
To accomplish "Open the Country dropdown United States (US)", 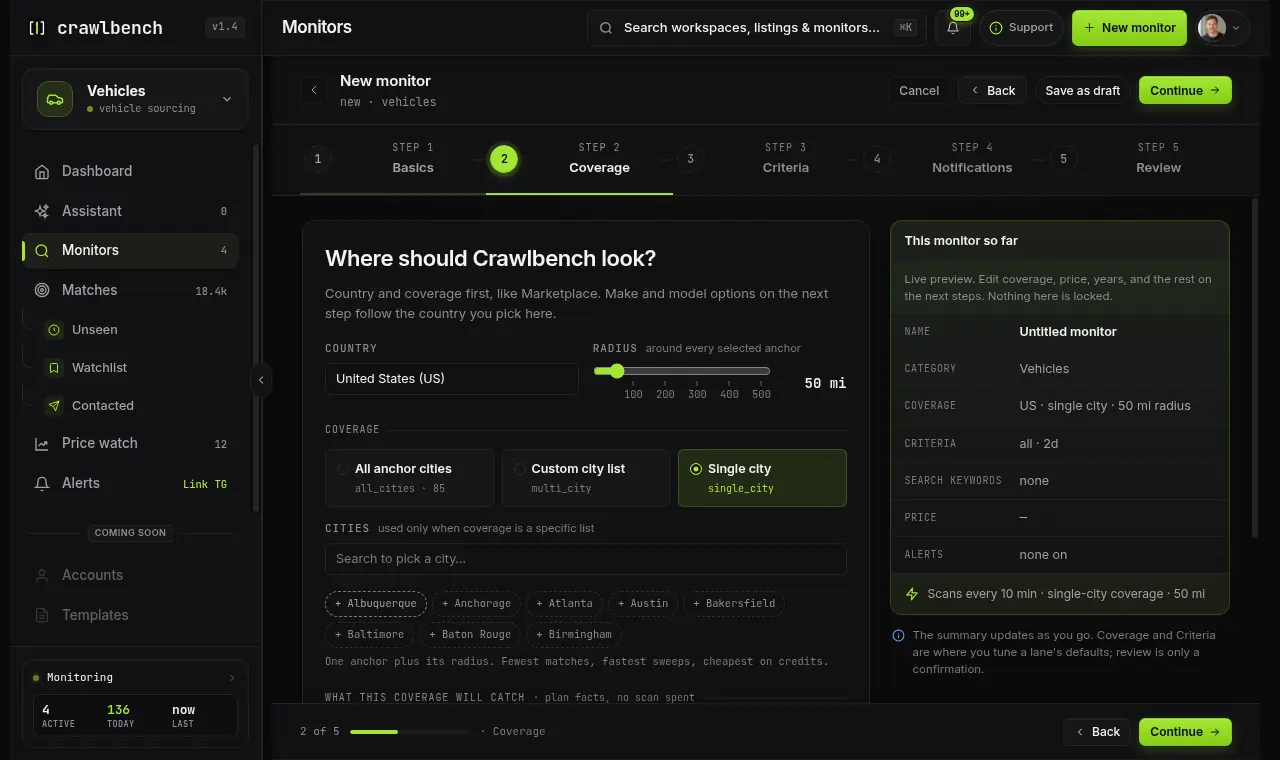I will tap(452, 379).
